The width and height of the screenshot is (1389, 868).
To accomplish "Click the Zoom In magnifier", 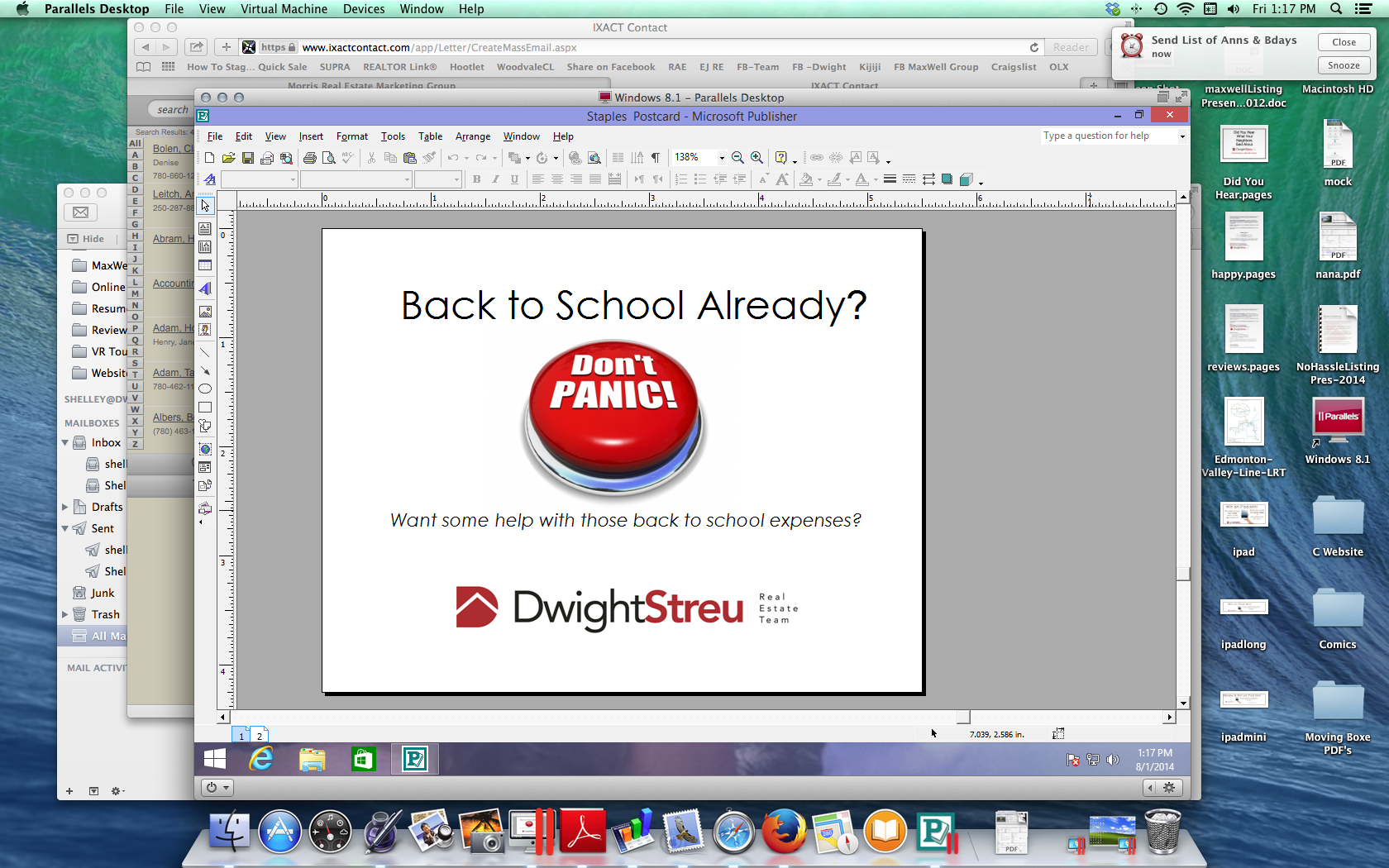I will (757, 158).
